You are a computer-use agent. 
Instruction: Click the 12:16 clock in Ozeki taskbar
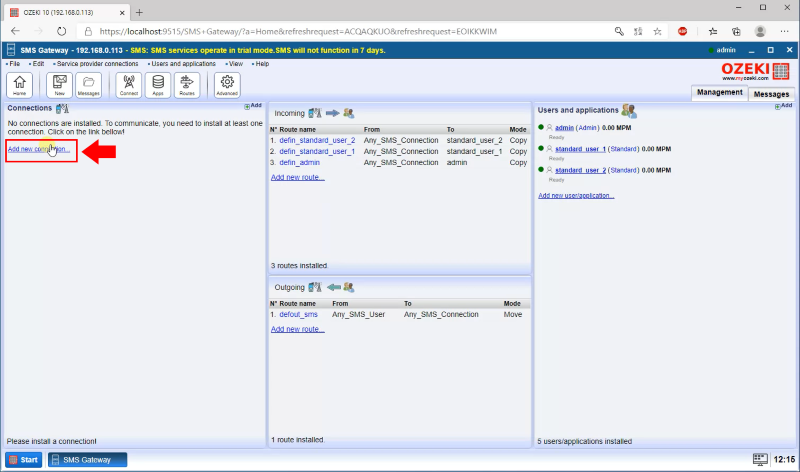[784, 460]
